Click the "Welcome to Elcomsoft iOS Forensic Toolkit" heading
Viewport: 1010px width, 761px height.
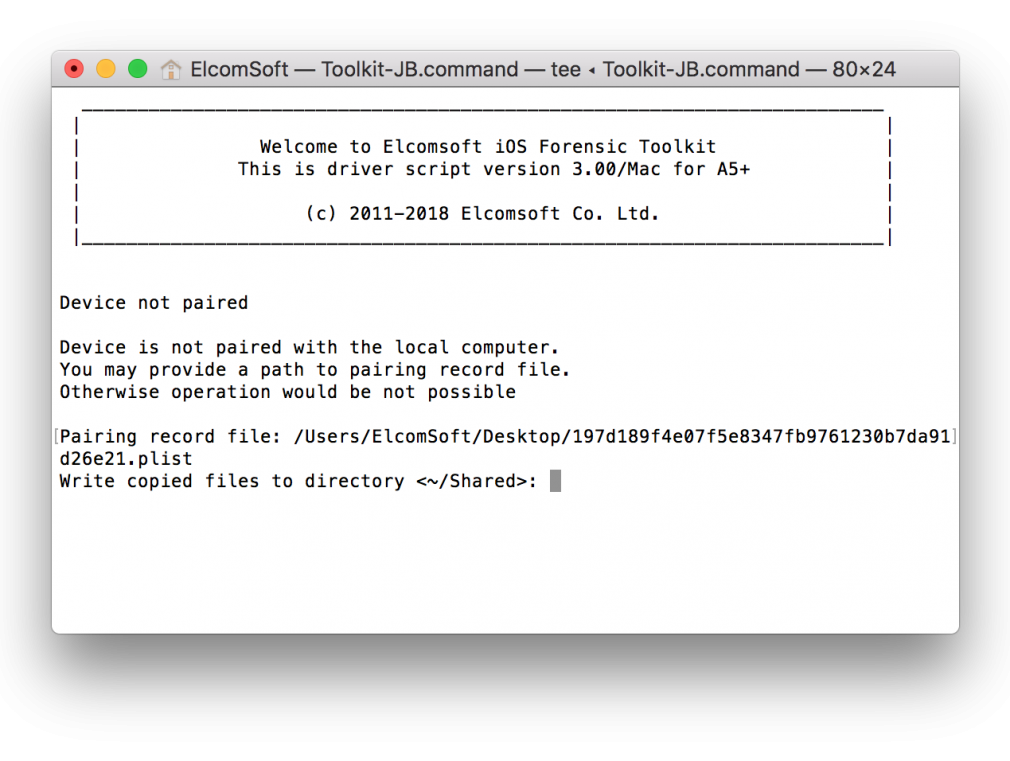click(x=488, y=147)
